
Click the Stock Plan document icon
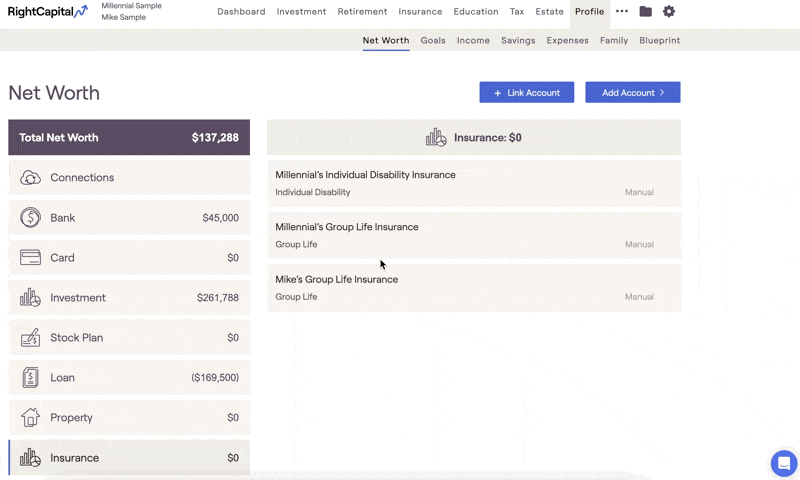coord(31,338)
